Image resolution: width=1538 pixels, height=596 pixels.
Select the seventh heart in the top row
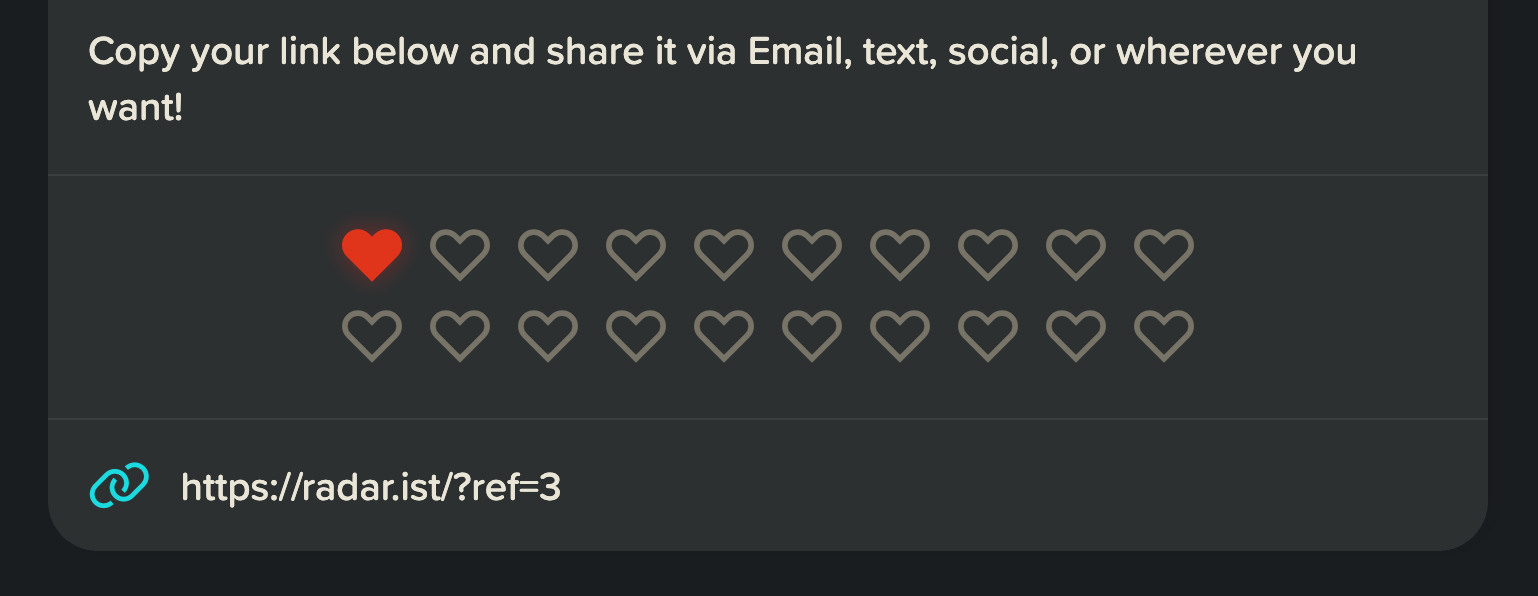point(900,254)
